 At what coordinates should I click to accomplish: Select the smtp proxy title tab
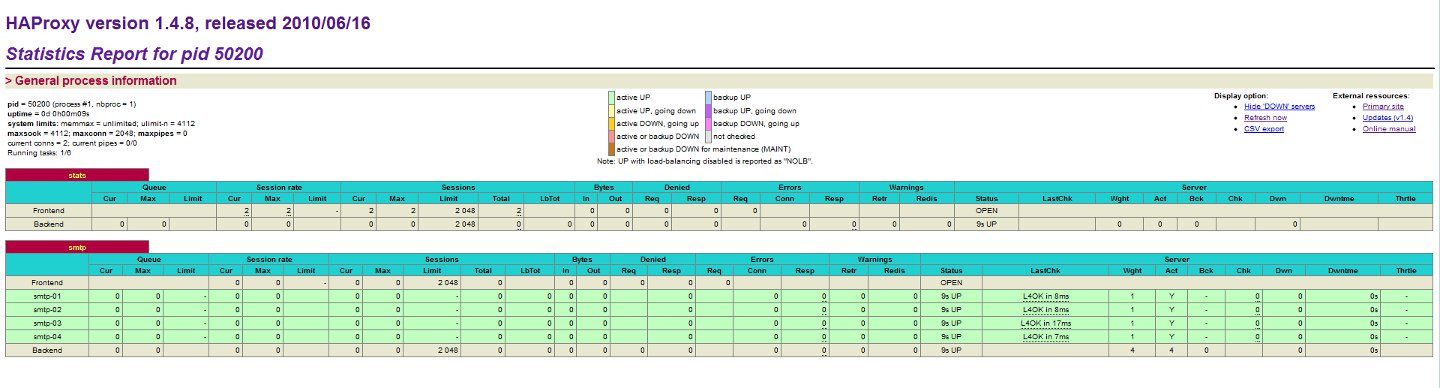point(76,246)
